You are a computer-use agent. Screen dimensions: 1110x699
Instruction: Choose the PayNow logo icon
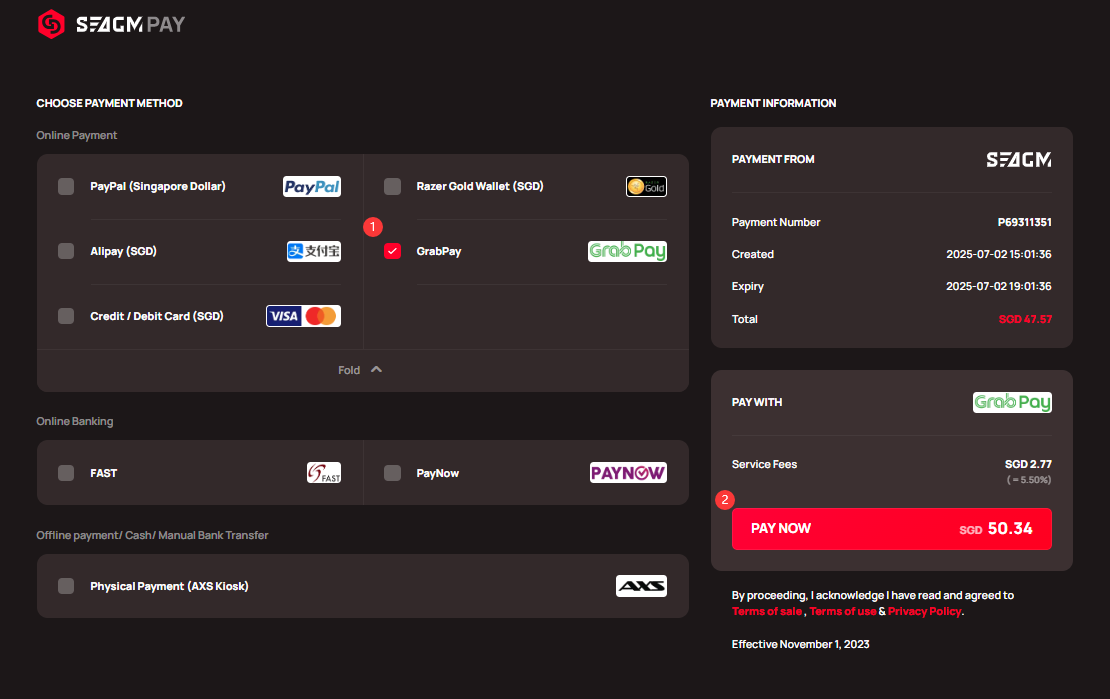click(628, 472)
